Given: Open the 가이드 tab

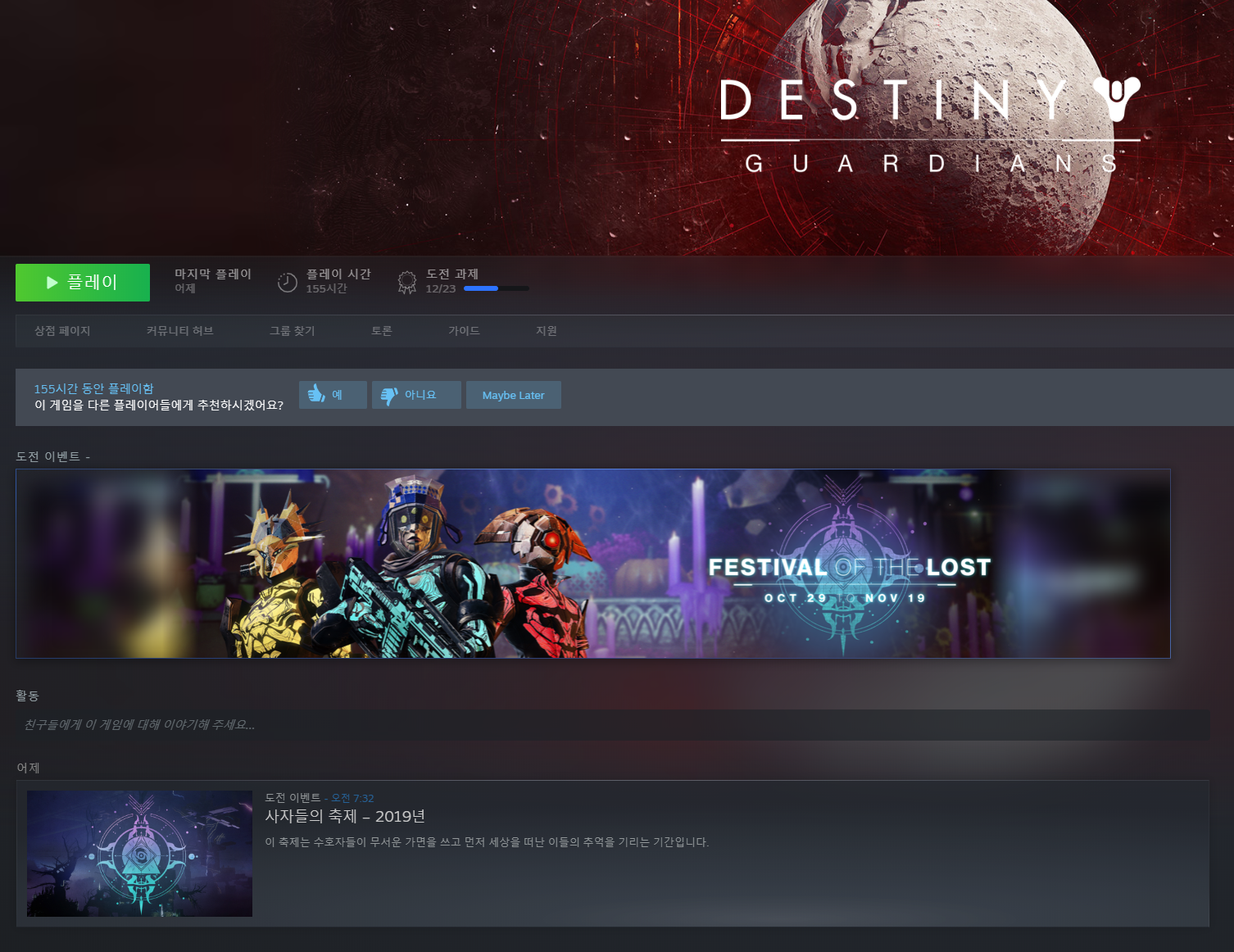Looking at the screenshot, I should click(x=464, y=331).
